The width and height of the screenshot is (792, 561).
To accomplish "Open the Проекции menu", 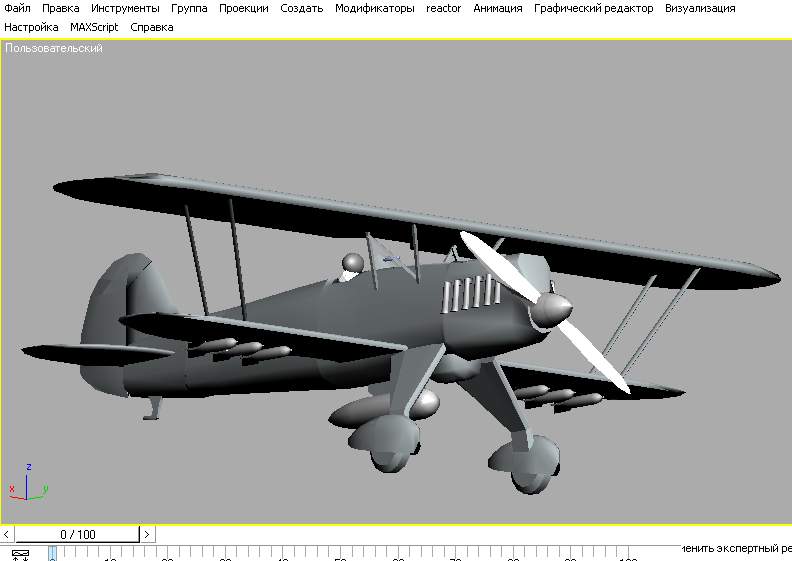I will [x=243, y=9].
